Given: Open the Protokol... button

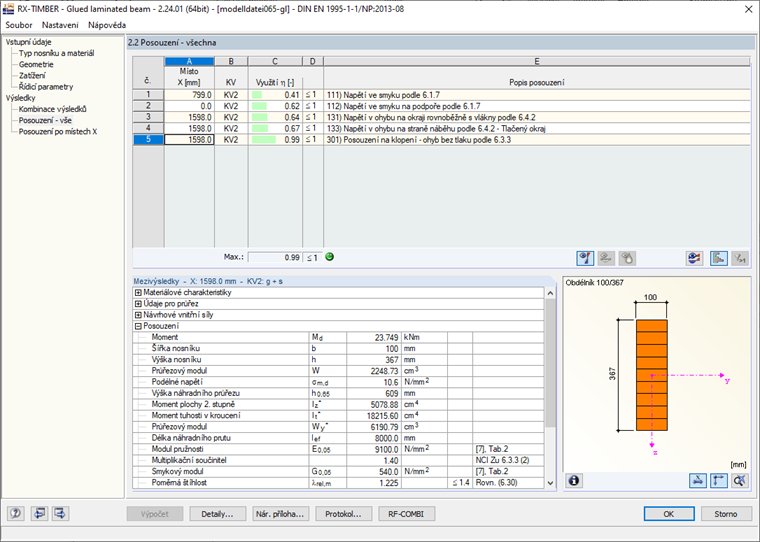Looking at the screenshot, I should (x=343, y=514).
